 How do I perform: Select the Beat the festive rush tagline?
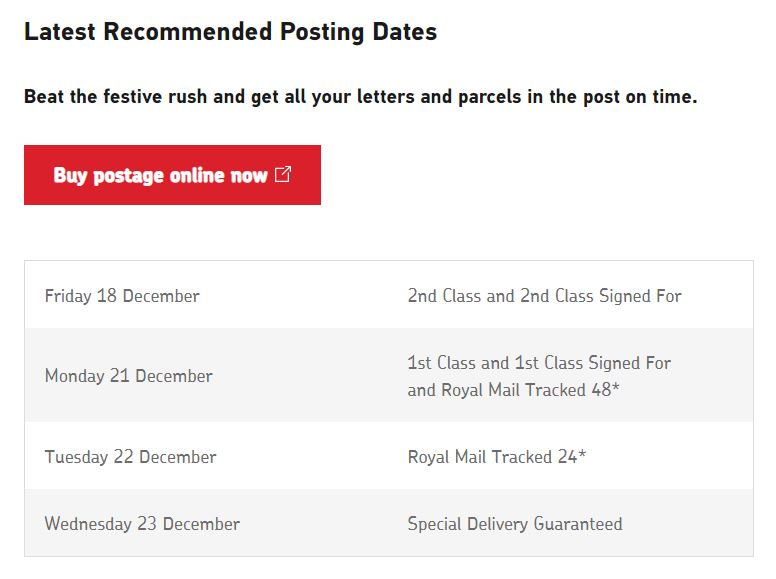(x=360, y=97)
